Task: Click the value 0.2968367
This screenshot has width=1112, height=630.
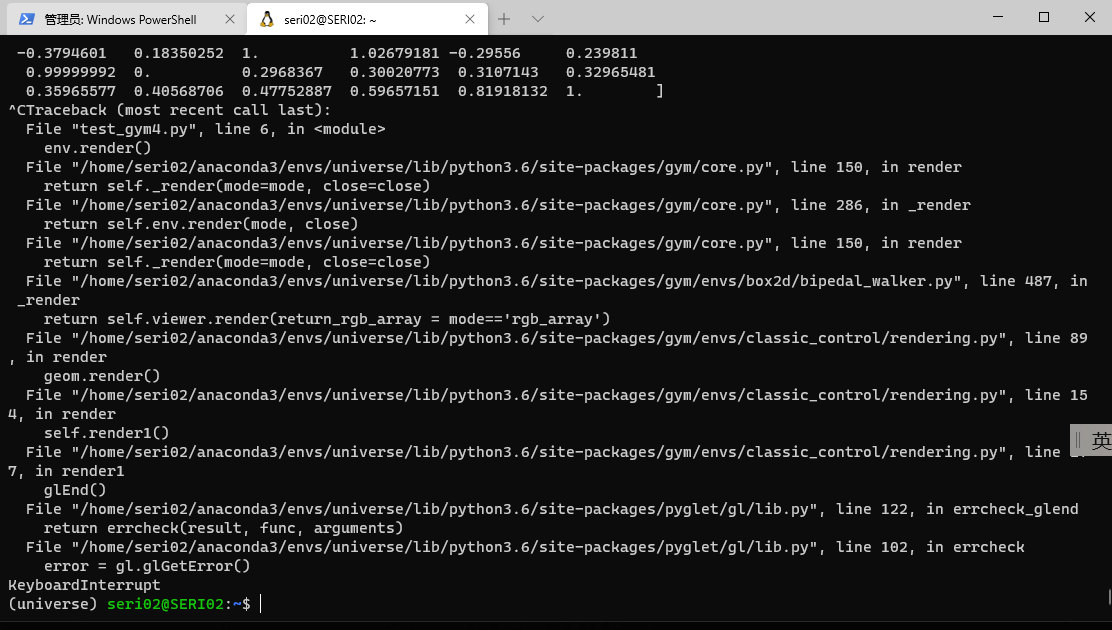Action: [x=282, y=72]
